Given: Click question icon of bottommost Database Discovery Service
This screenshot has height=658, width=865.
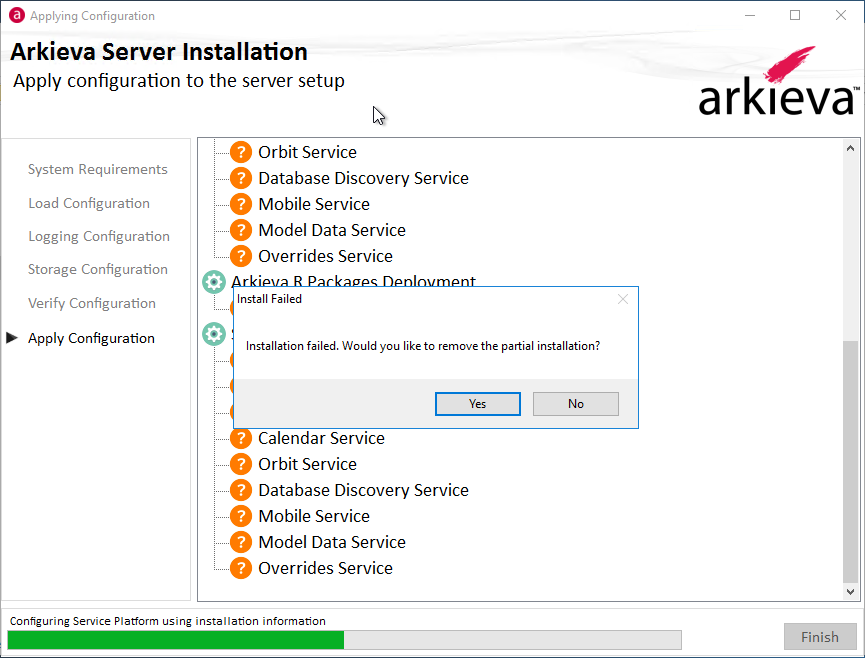Looking at the screenshot, I should tap(241, 490).
